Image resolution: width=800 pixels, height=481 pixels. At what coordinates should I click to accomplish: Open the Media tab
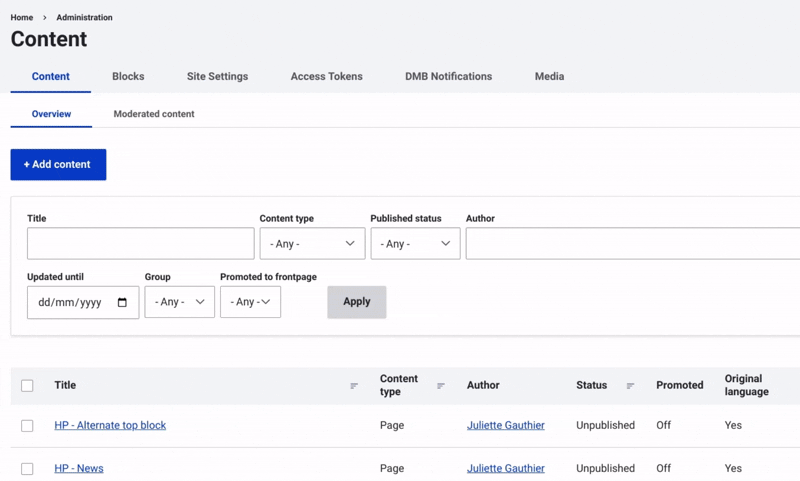coord(549,77)
